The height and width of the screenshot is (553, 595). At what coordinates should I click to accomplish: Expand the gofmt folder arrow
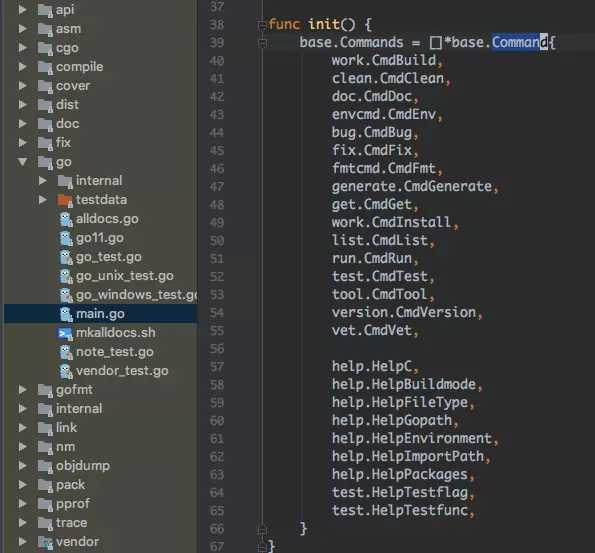pyautogui.click(x=22, y=390)
